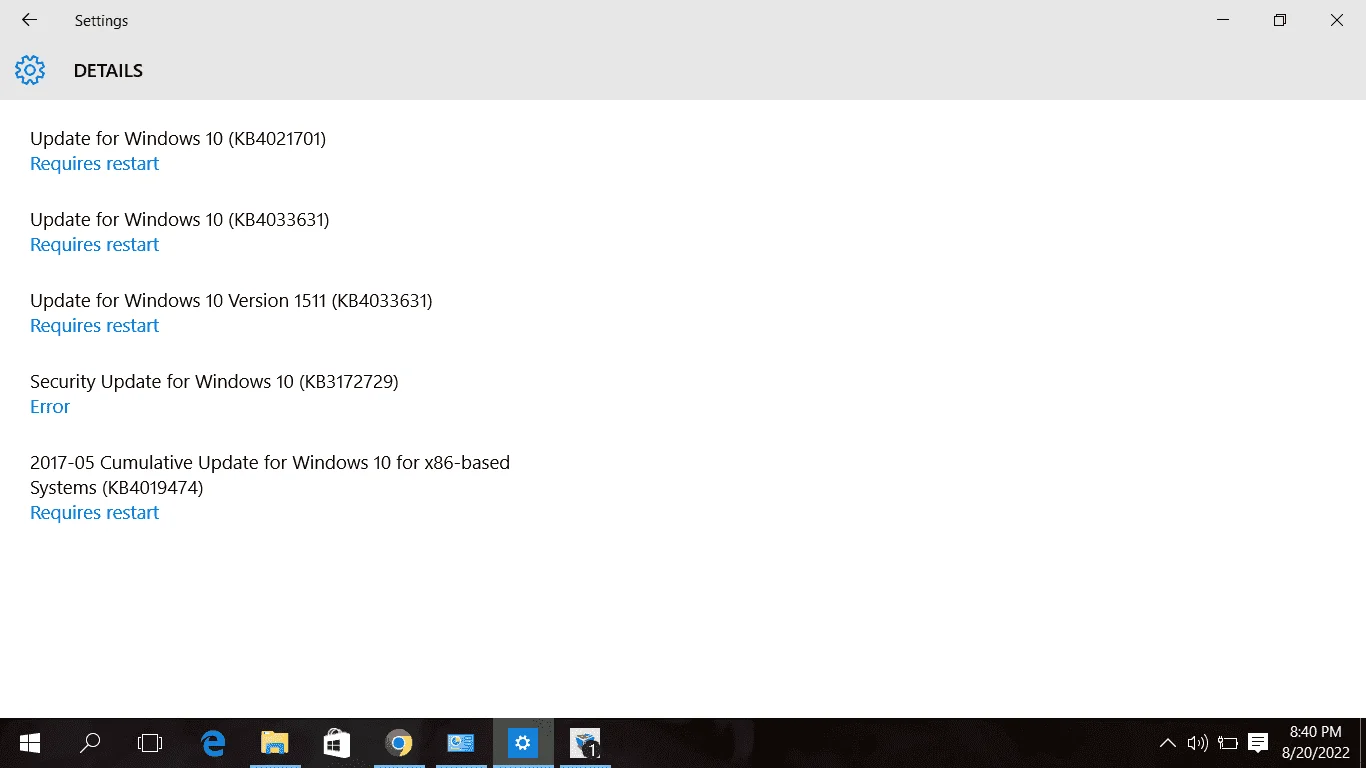Close the Settings window
This screenshot has height=768, width=1366.
click(x=1337, y=20)
